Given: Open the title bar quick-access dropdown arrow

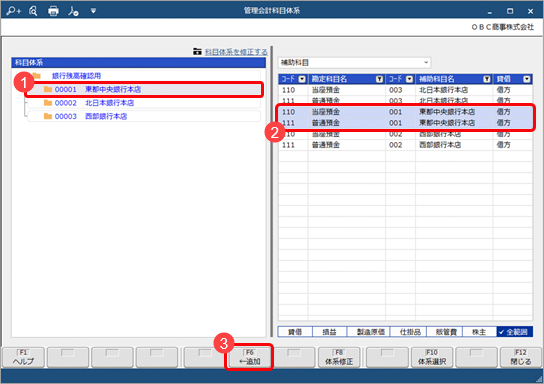Looking at the screenshot, I should (x=93, y=11).
